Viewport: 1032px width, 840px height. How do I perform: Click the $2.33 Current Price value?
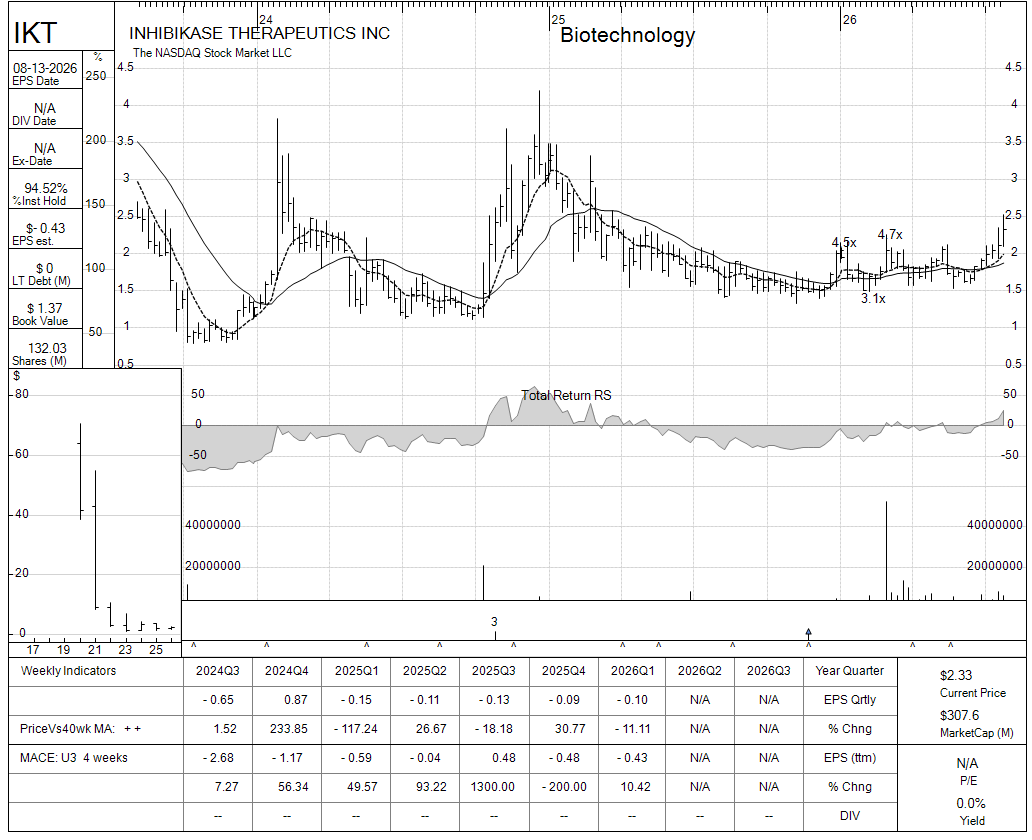[x=956, y=675]
